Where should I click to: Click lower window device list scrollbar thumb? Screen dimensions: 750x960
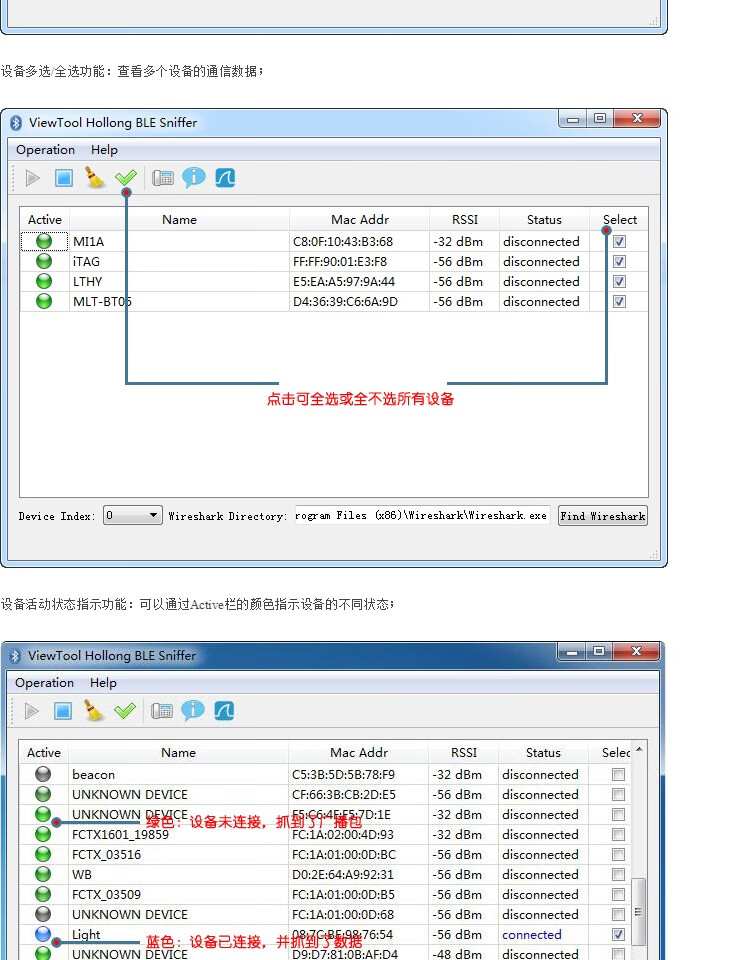639,912
